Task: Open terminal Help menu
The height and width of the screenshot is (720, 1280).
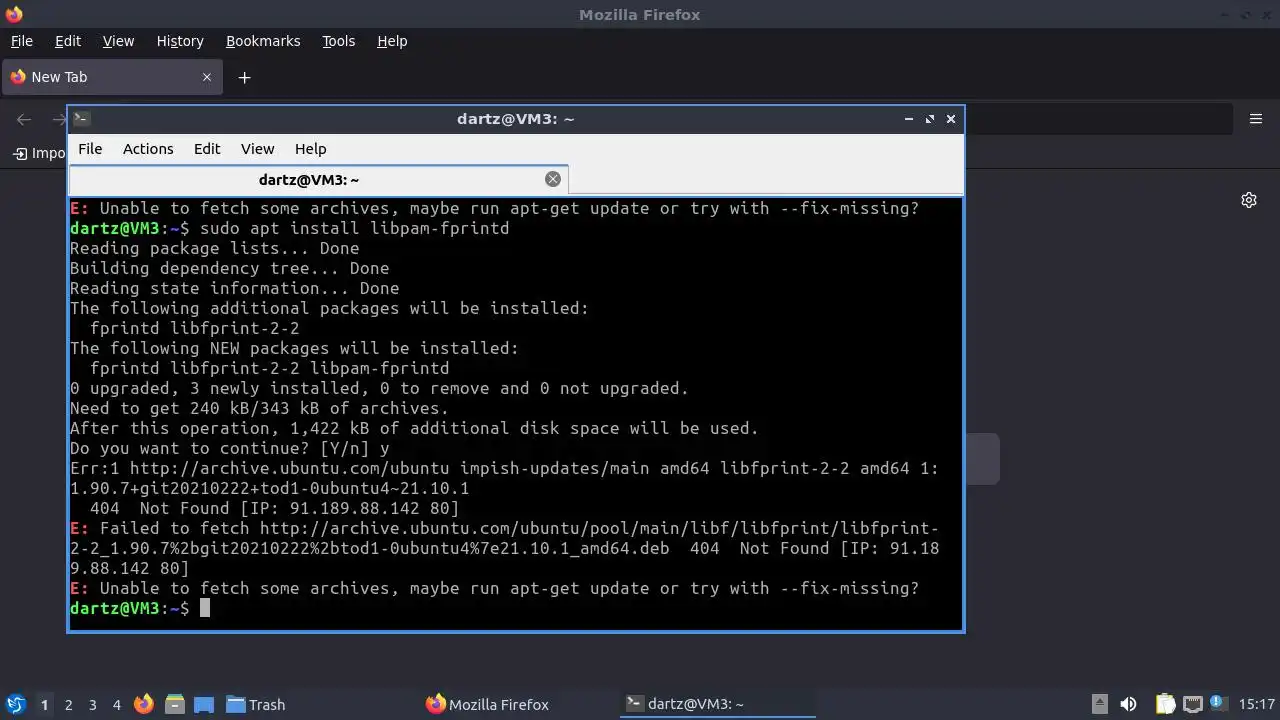Action: coord(310,149)
